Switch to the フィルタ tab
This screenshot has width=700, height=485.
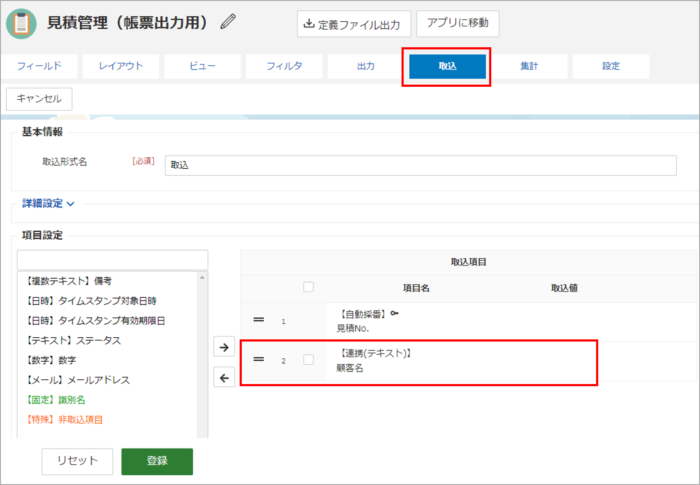pyautogui.click(x=284, y=66)
